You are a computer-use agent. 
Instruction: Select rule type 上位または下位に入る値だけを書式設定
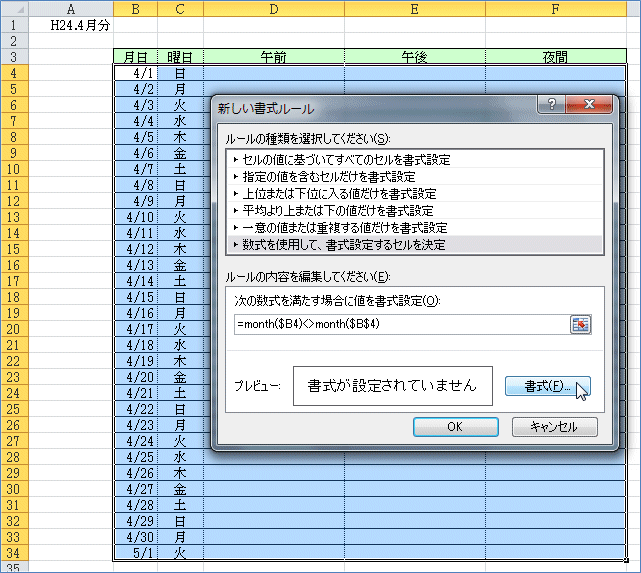(x=415, y=194)
